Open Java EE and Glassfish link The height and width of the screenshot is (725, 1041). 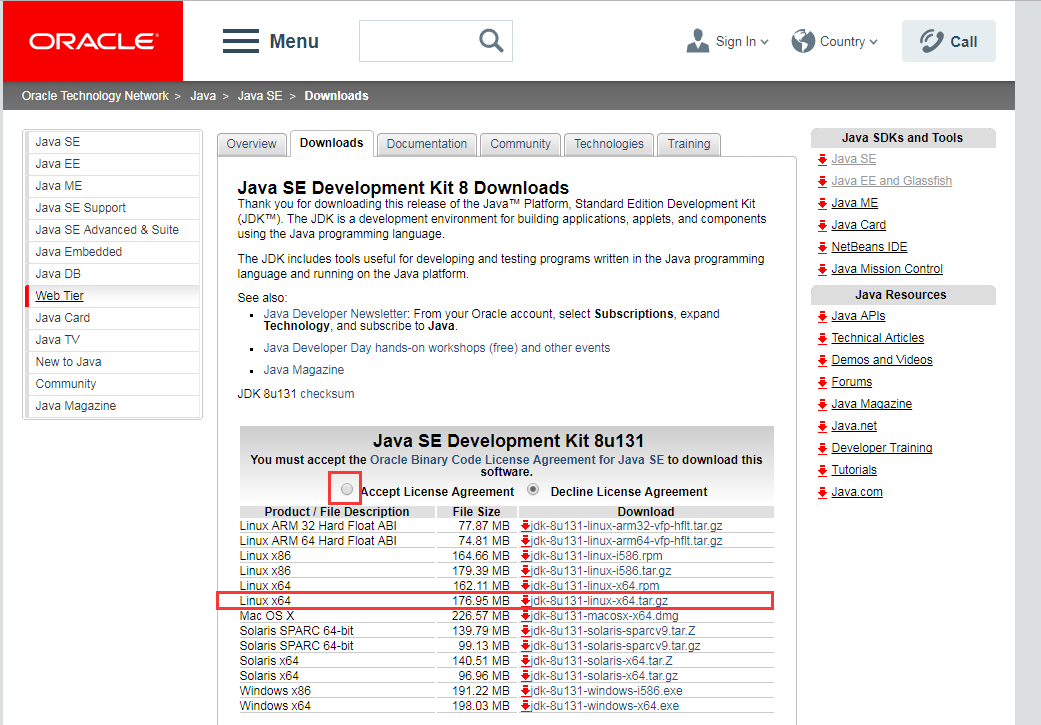pos(891,181)
